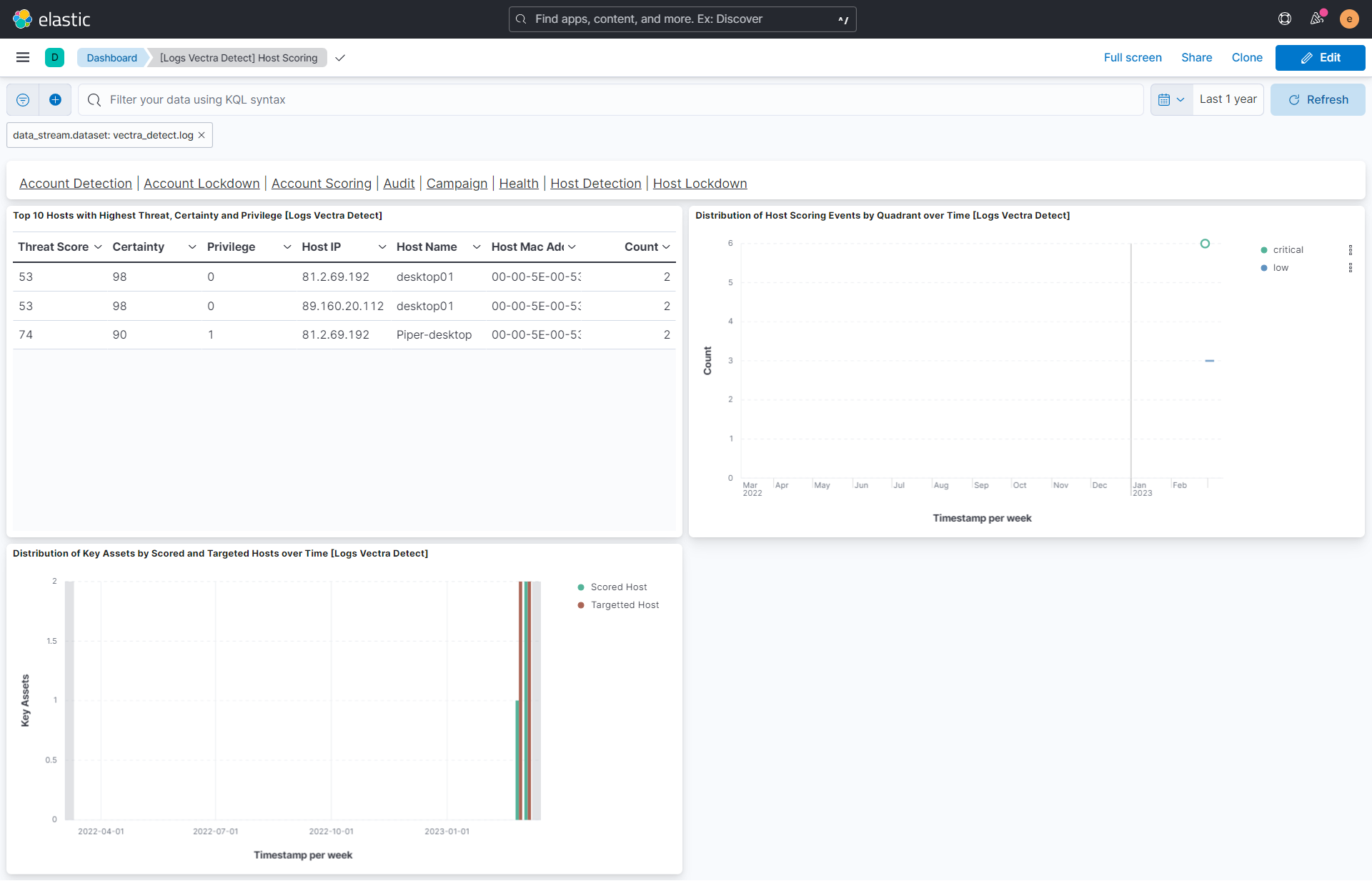
Task: Open the Certainty column menu
Action: pos(192,247)
